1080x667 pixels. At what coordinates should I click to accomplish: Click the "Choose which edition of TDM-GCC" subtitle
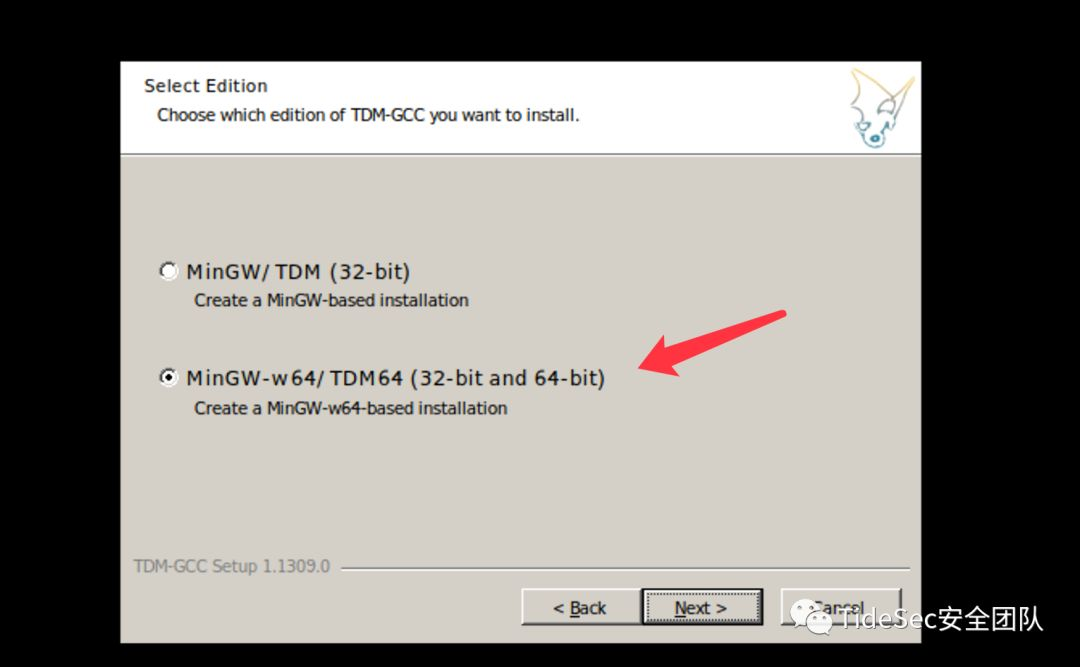click(368, 115)
